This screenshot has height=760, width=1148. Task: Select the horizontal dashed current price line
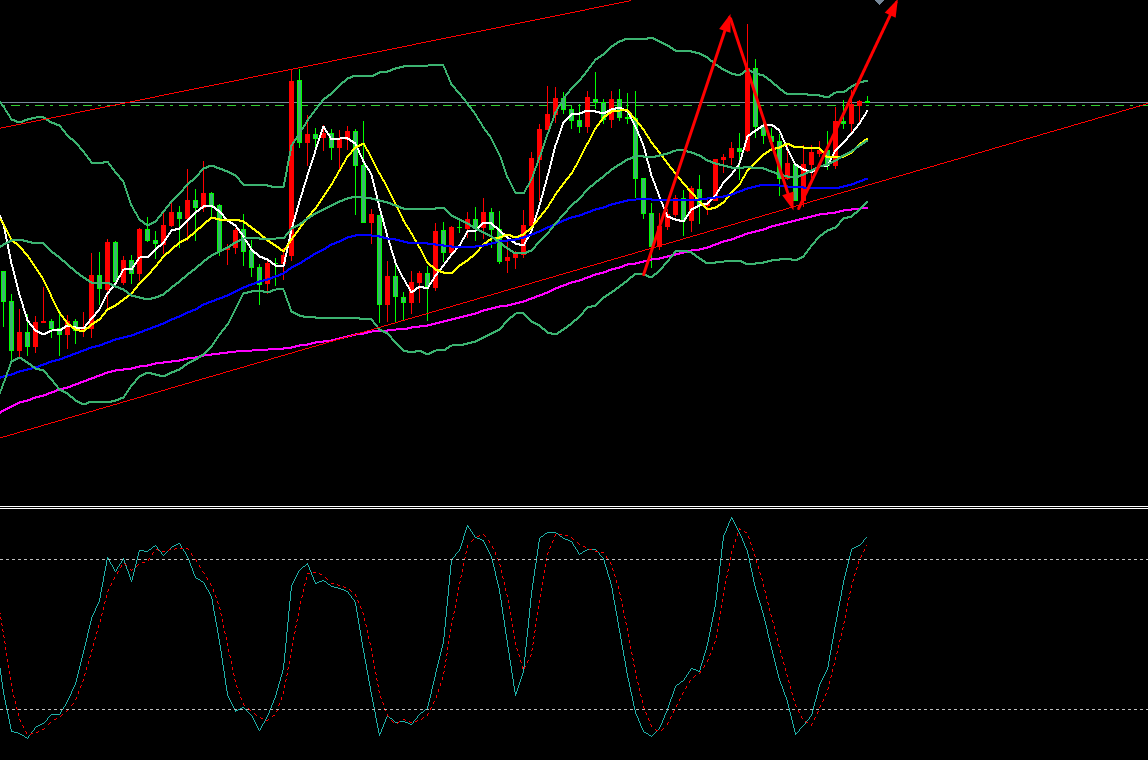tap(1000, 104)
